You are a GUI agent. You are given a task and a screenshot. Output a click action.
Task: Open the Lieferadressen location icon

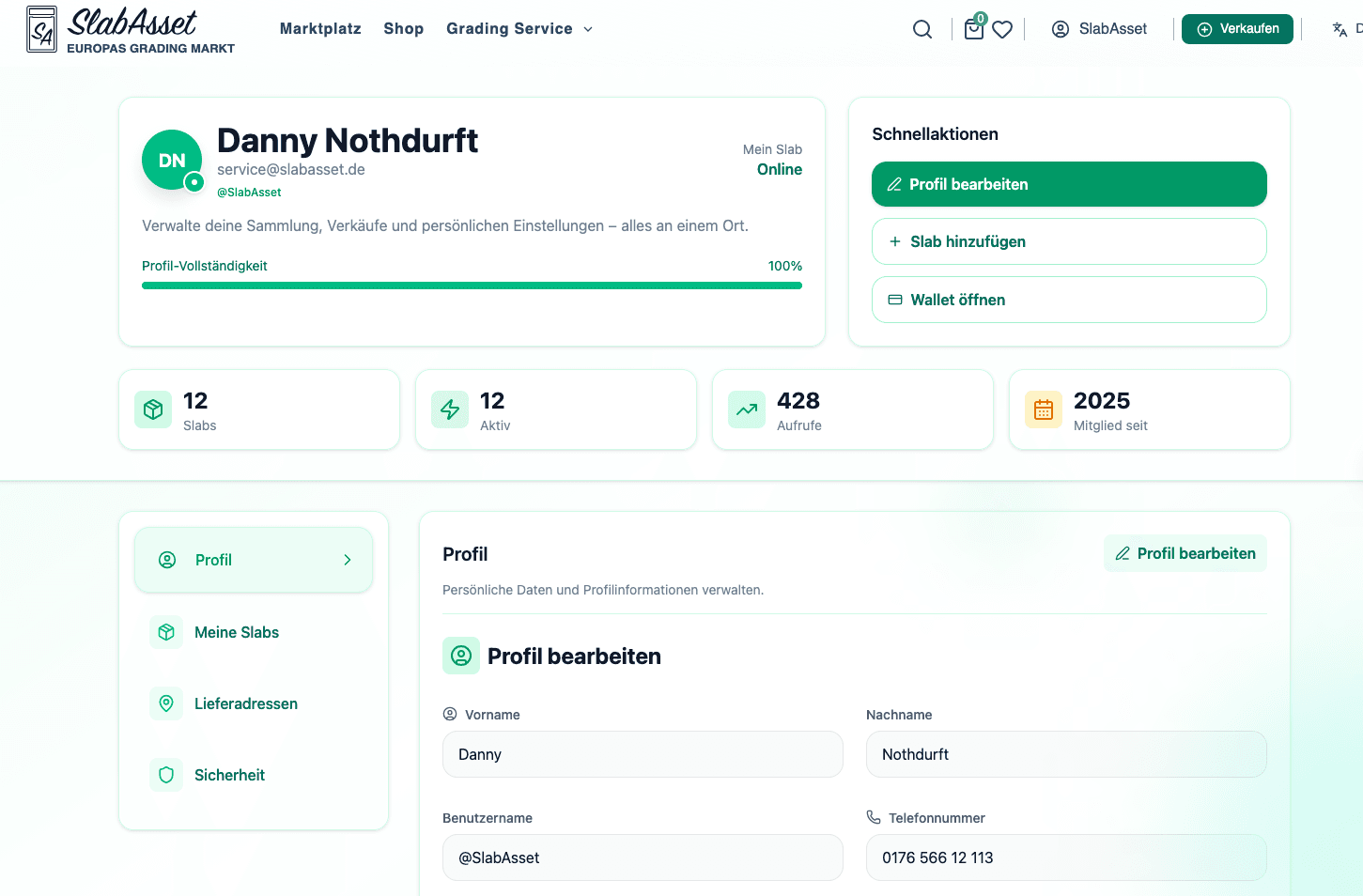pos(166,703)
